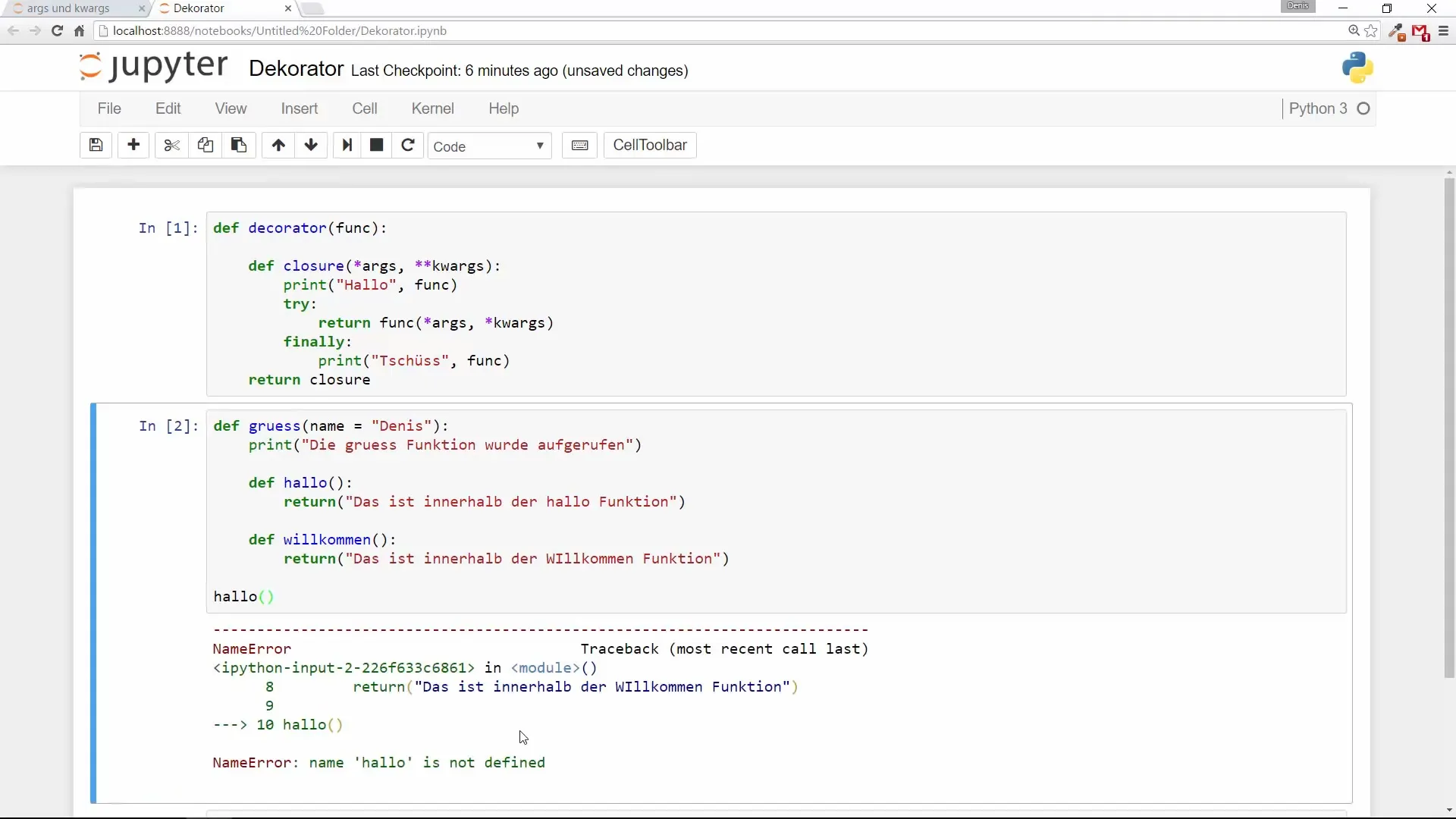Run cell and select next icon
Viewport: 1456px width, 819px height.
[x=347, y=146]
